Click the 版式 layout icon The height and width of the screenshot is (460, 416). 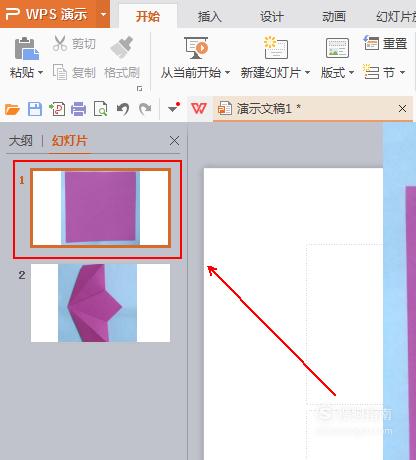click(x=337, y=48)
